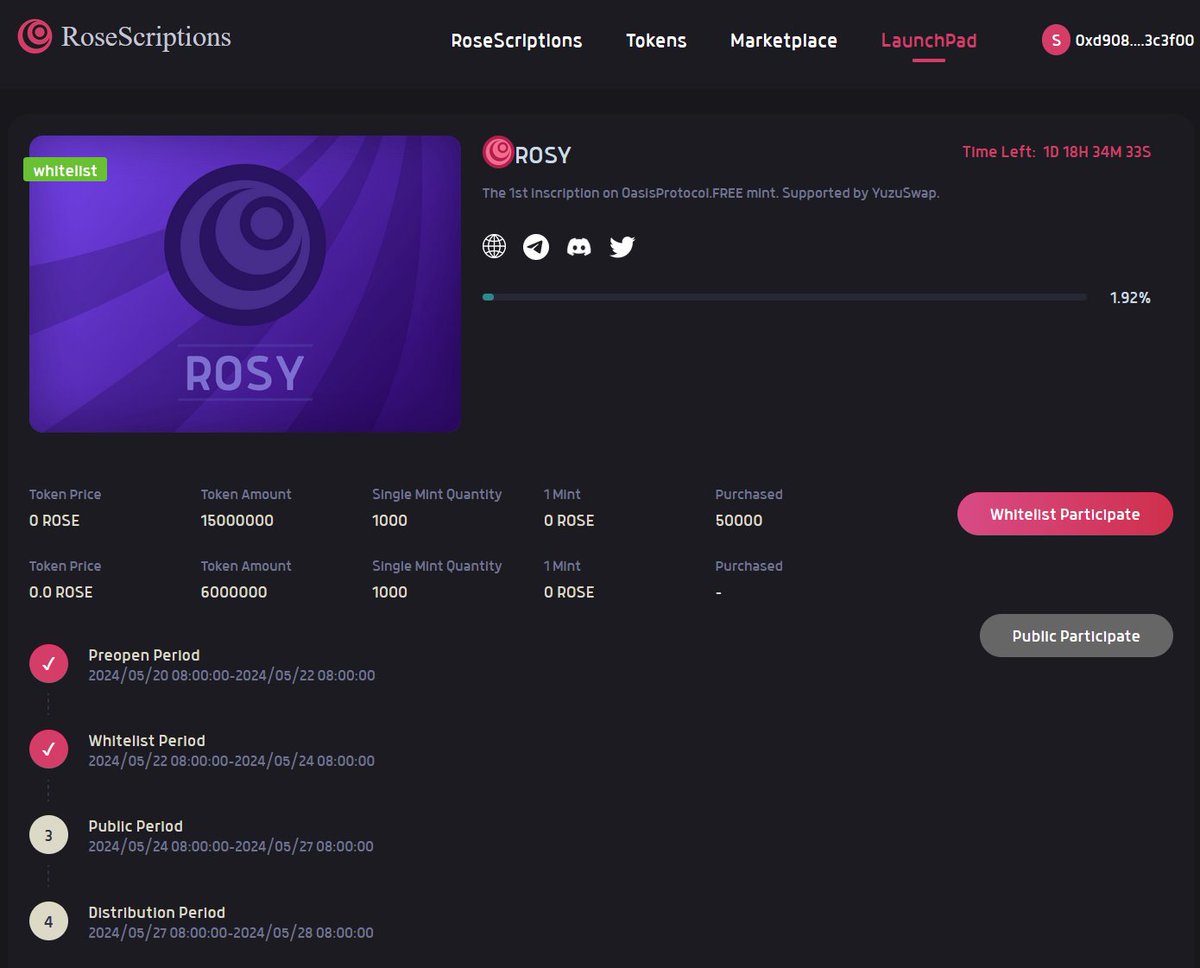Image resolution: width=1200 pixels, height=968 pixels.
Task: Click the mint progress bar
Action: (x=784, y=297)
